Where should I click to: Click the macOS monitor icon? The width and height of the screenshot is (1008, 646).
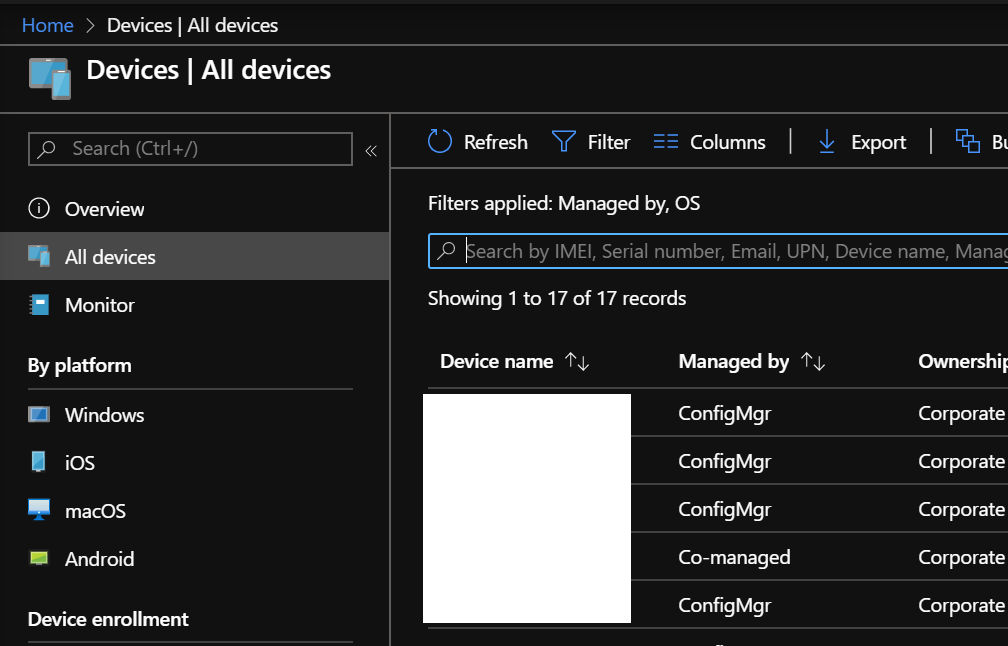click(39, 511)
